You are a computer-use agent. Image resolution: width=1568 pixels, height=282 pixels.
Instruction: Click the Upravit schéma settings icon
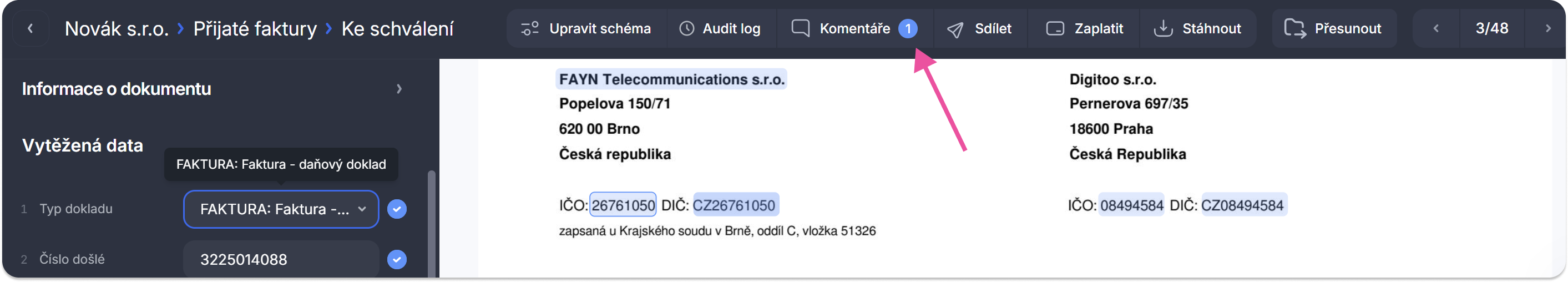point(529,29)
